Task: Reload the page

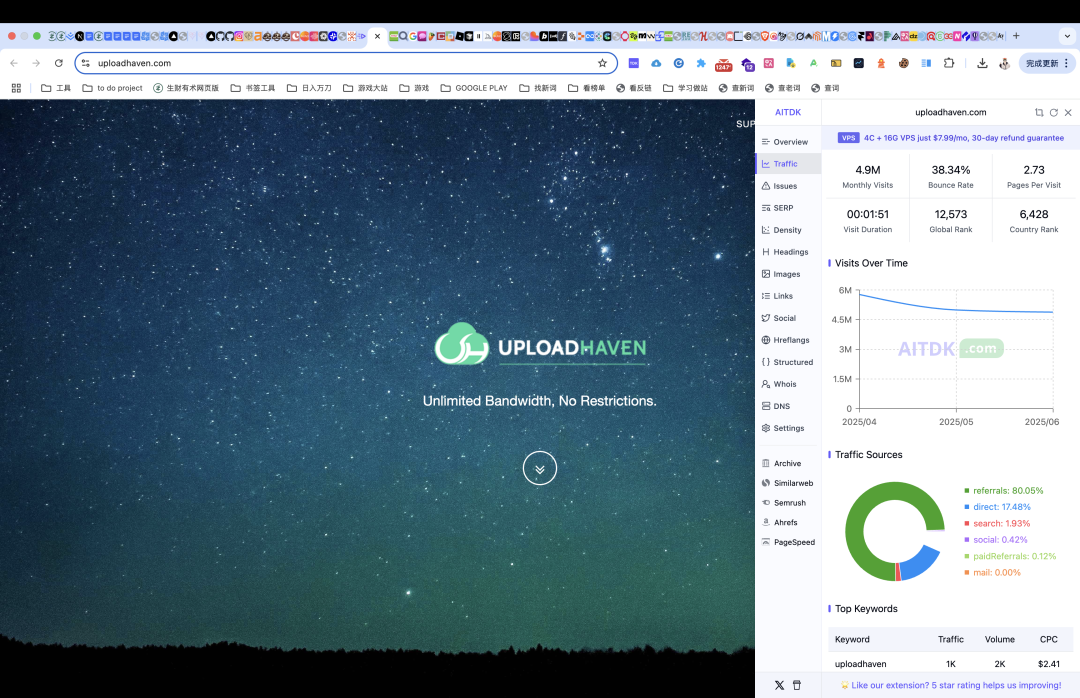Action: point(59,63)
